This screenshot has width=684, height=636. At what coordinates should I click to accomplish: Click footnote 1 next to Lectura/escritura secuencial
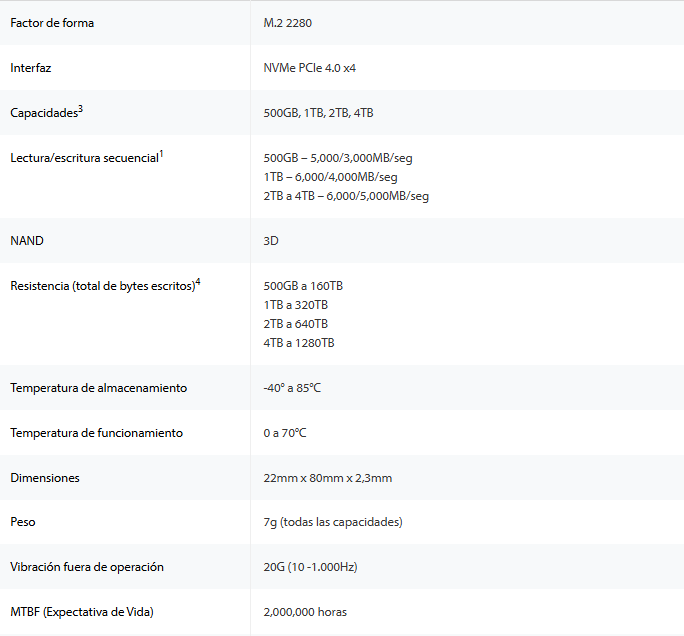pyautogui.click(x=161, y=154)
